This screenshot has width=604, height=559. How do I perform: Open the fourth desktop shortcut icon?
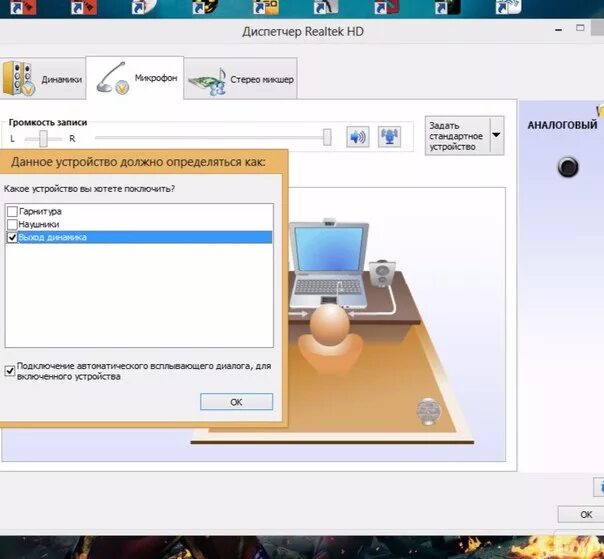point(205,7)
